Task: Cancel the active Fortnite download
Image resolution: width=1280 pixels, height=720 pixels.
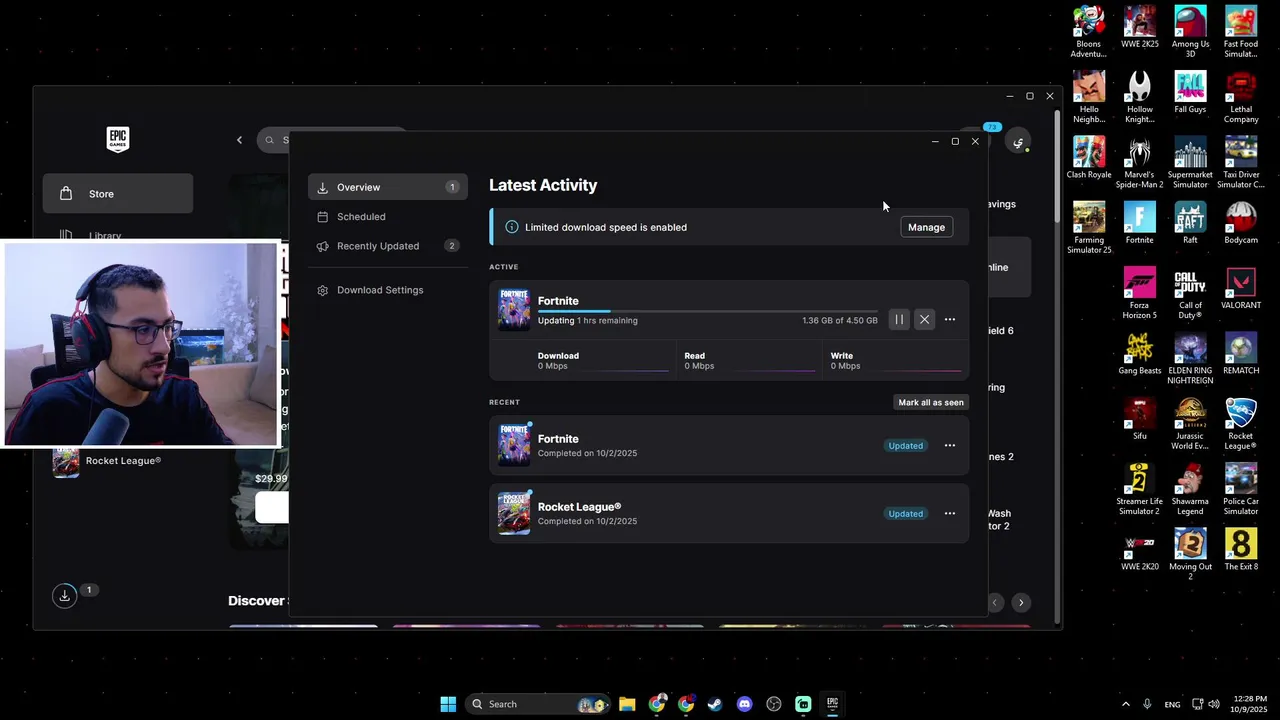Action: [x=924, y=320]
